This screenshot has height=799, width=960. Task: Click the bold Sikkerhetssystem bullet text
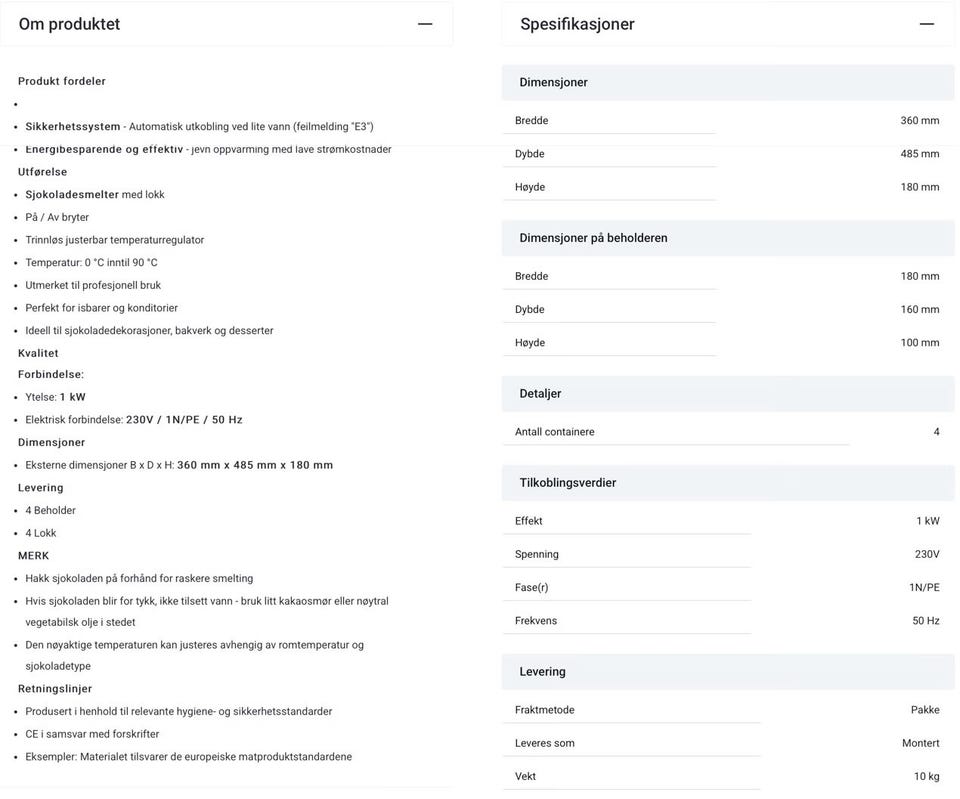73,127
